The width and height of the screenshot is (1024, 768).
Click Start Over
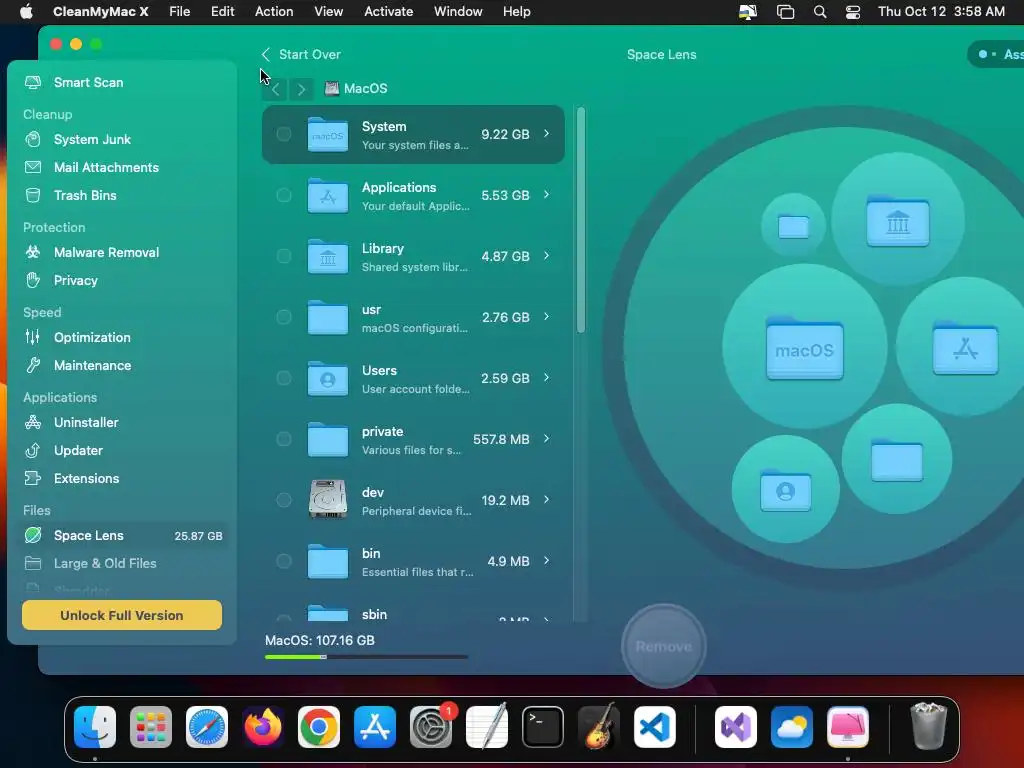pos(301,54)
